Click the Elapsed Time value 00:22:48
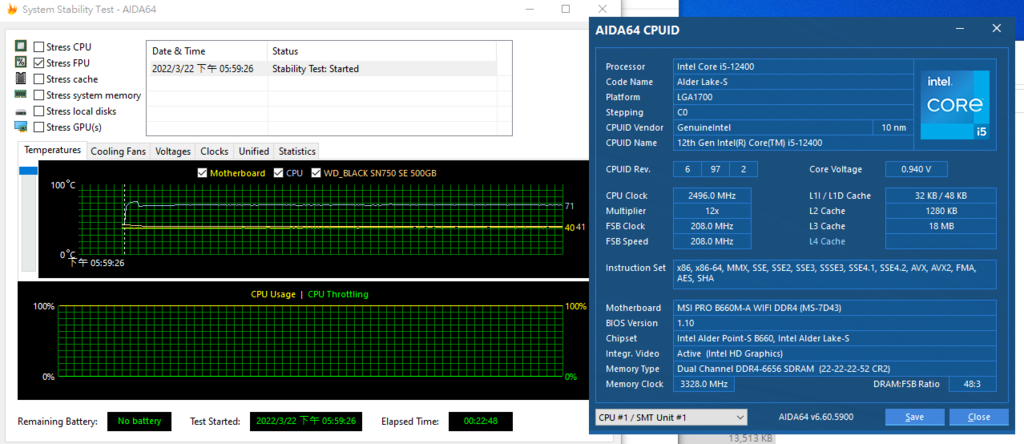 [x=481, y=421]
